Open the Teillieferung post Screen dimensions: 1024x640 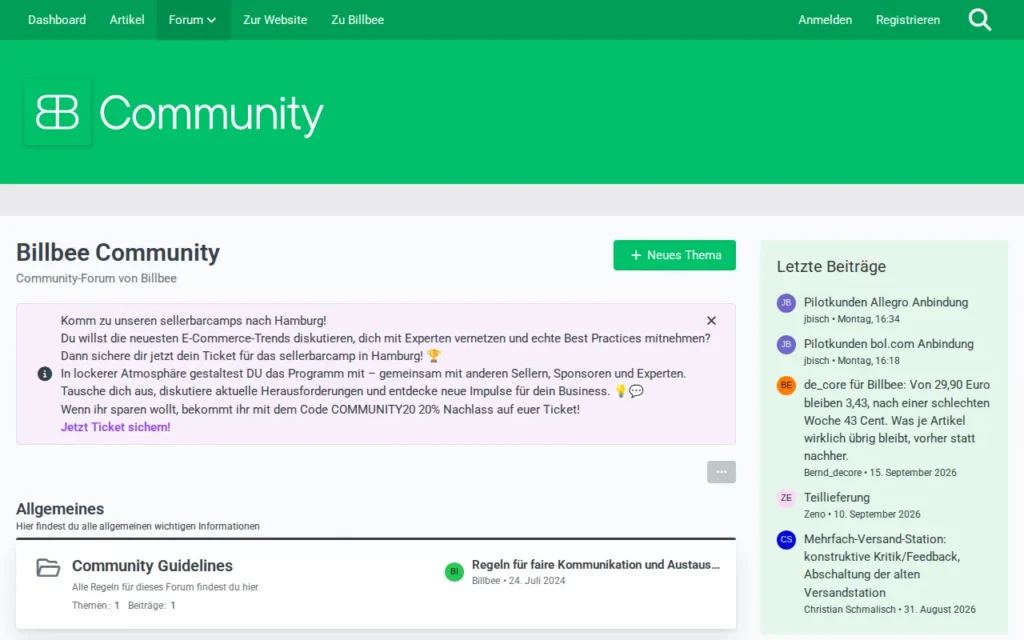tap(837, 498)
